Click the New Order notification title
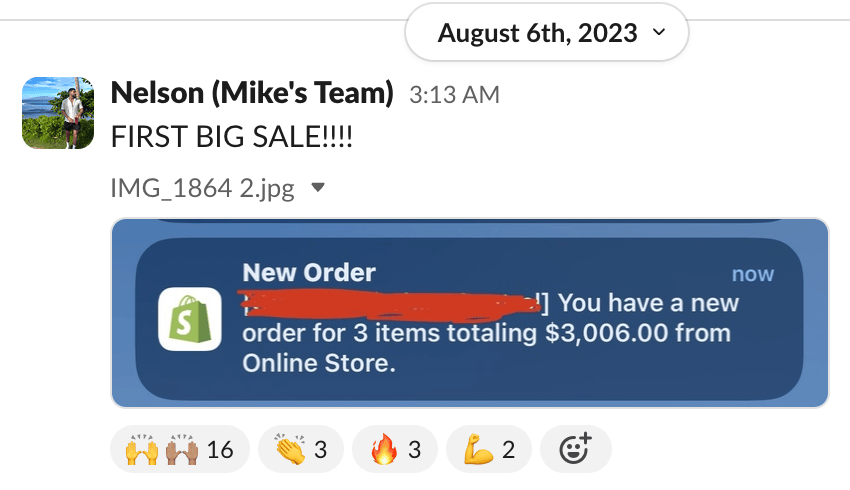Viewport: 850px width, 490px height. [309, 272]
